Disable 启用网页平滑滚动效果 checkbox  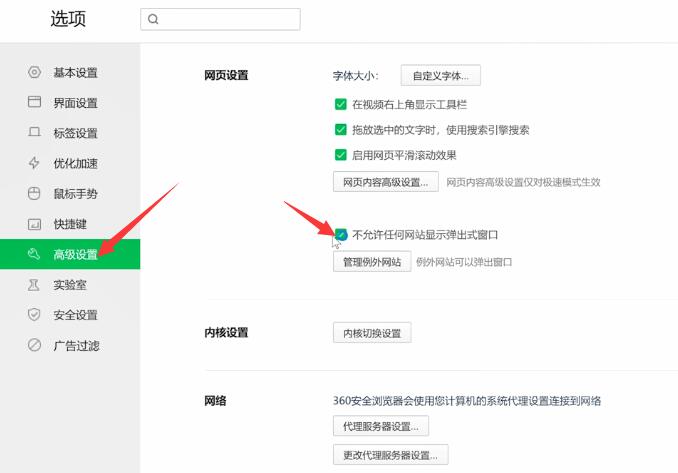pos(341,155)
